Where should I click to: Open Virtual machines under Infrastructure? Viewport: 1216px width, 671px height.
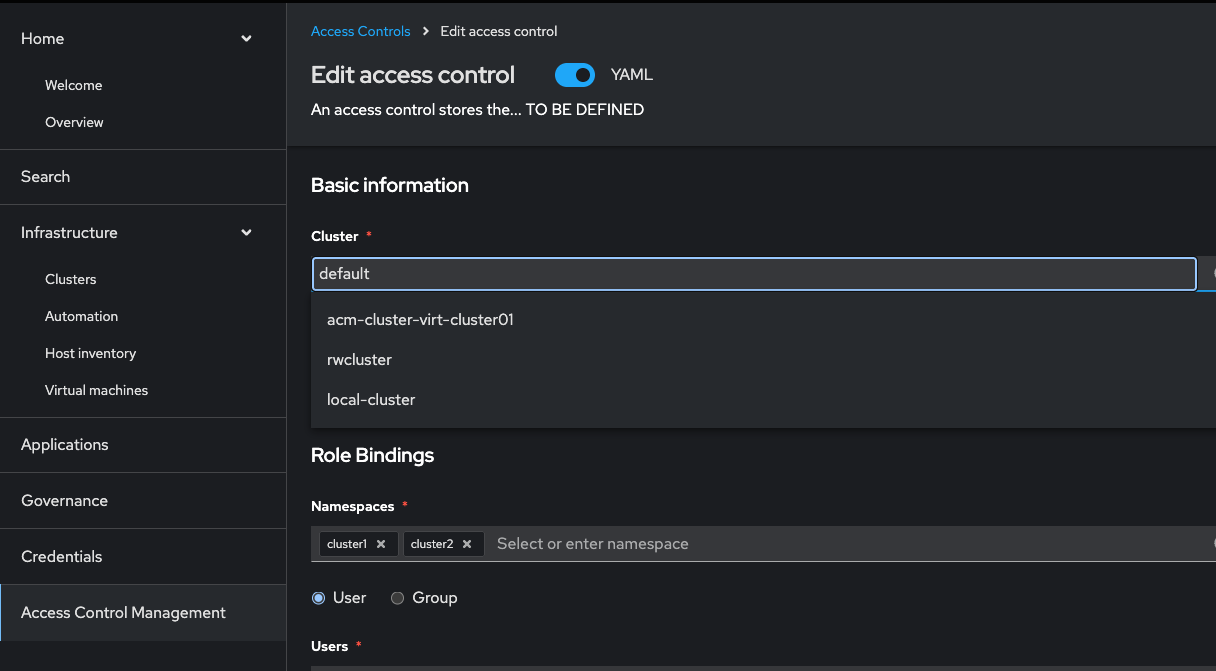pos(96,390)
